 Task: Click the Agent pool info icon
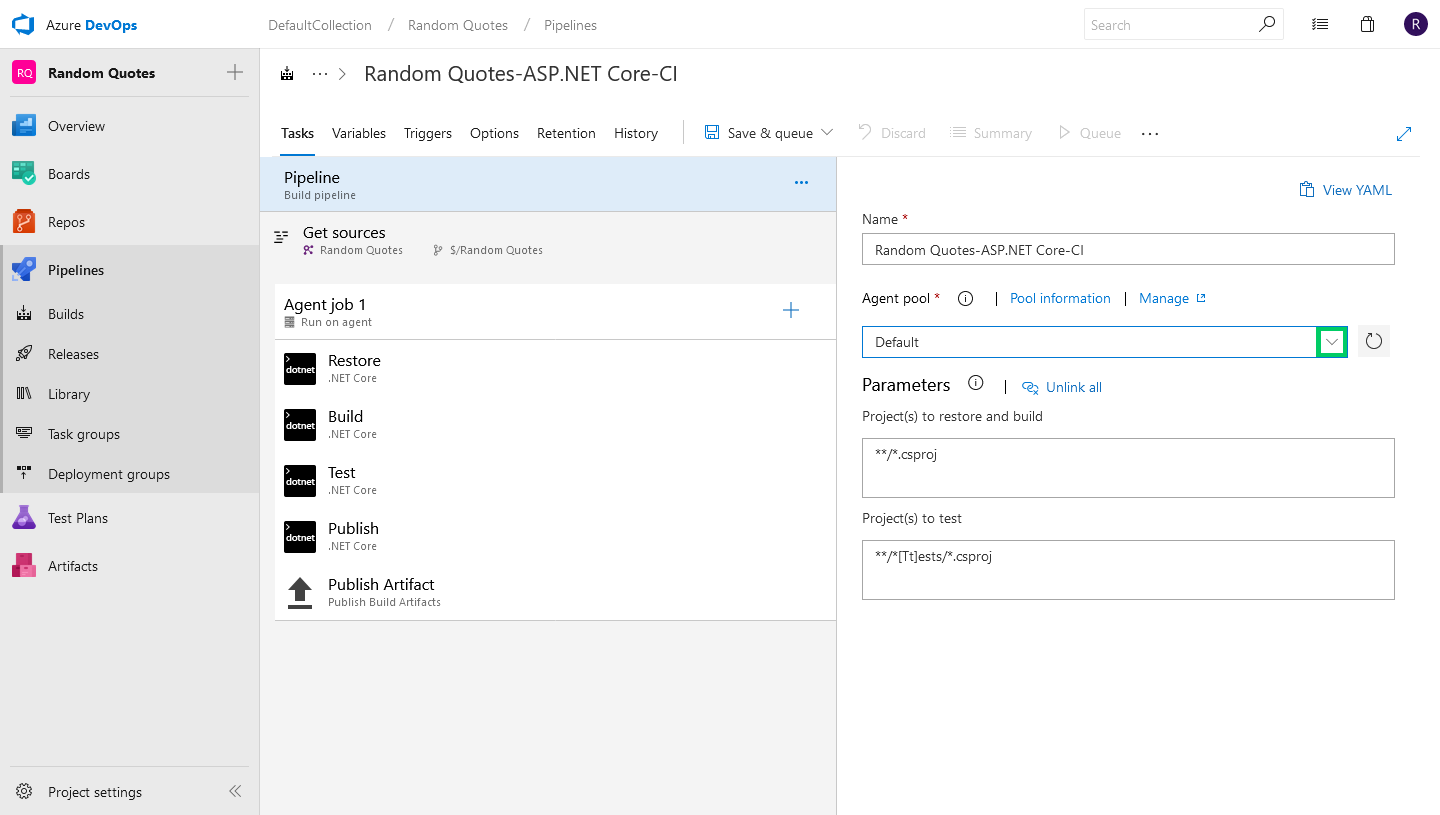point(966,298)
